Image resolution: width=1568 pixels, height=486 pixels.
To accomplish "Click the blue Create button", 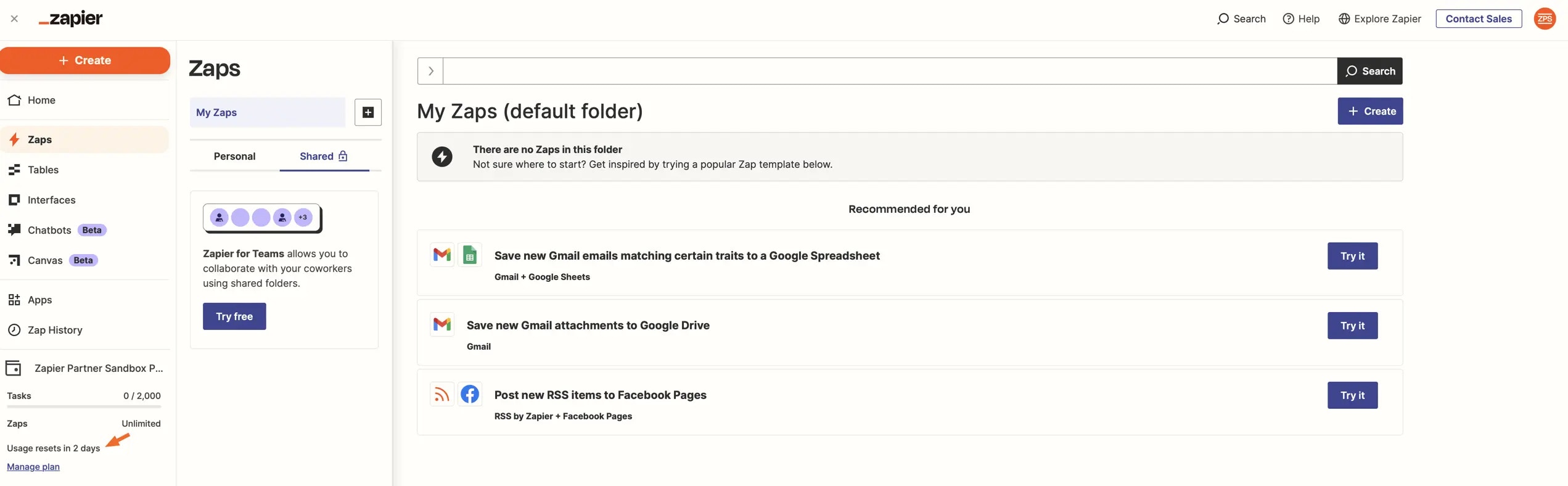I will [1371, 111].
